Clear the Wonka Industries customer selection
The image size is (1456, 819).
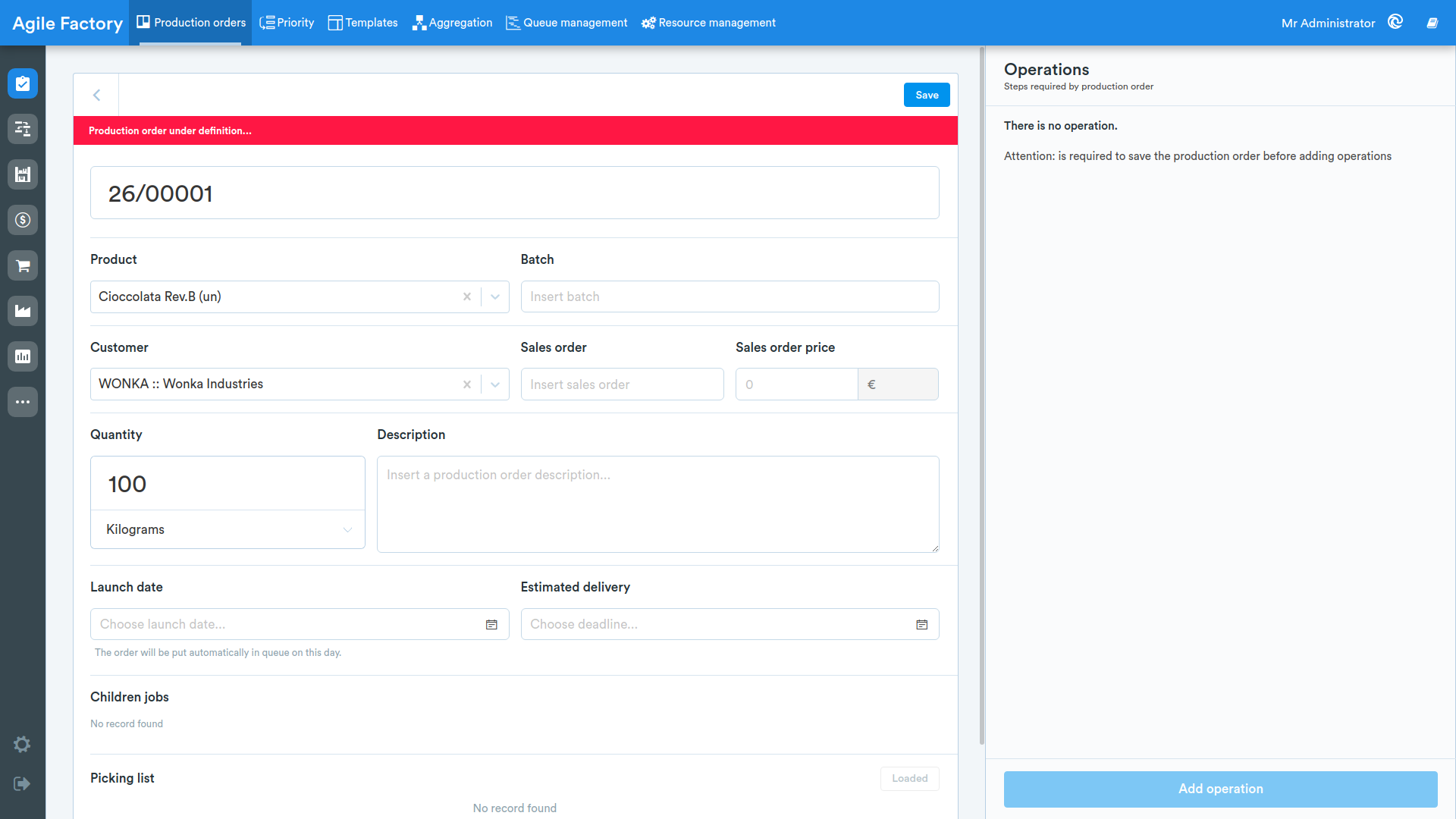467,384
